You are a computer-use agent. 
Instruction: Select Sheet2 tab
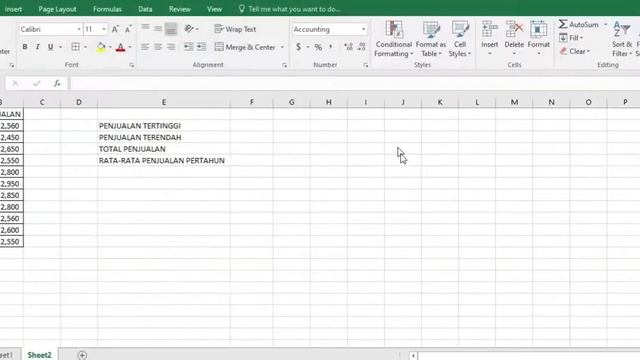tap(40, 355)
